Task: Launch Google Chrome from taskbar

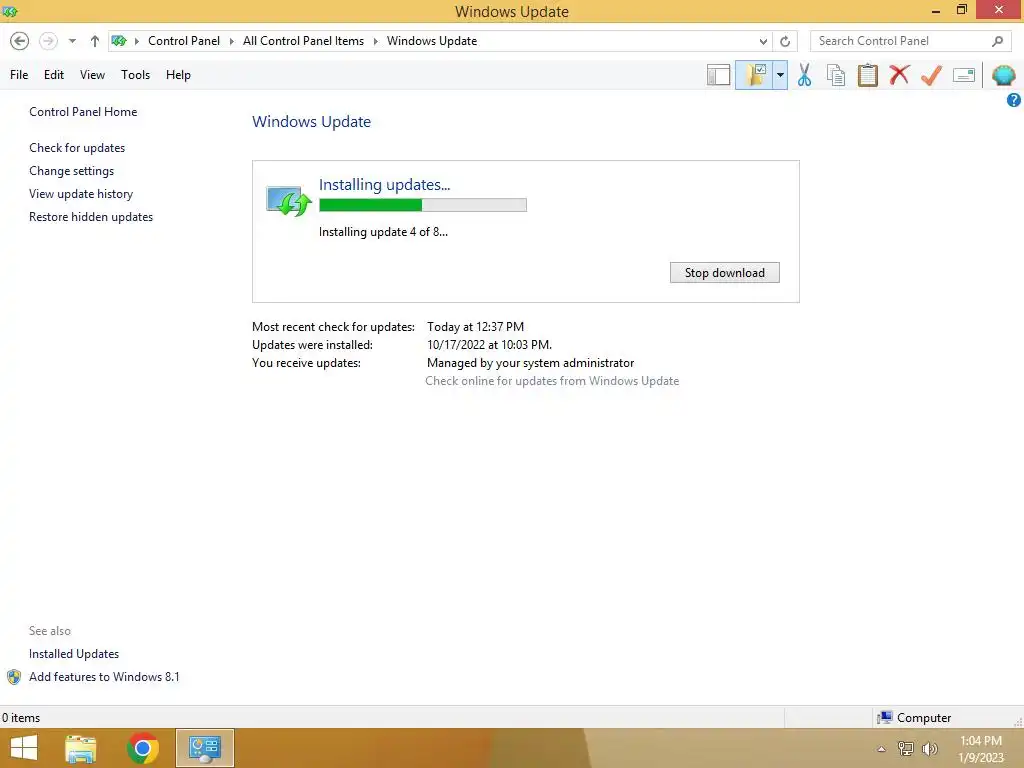Action: pyautogui.click(x=142, y=748)
